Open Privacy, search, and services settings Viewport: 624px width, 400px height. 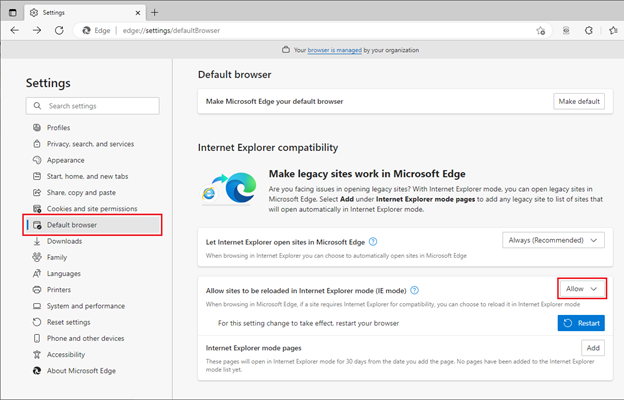(x=90, y=144)
